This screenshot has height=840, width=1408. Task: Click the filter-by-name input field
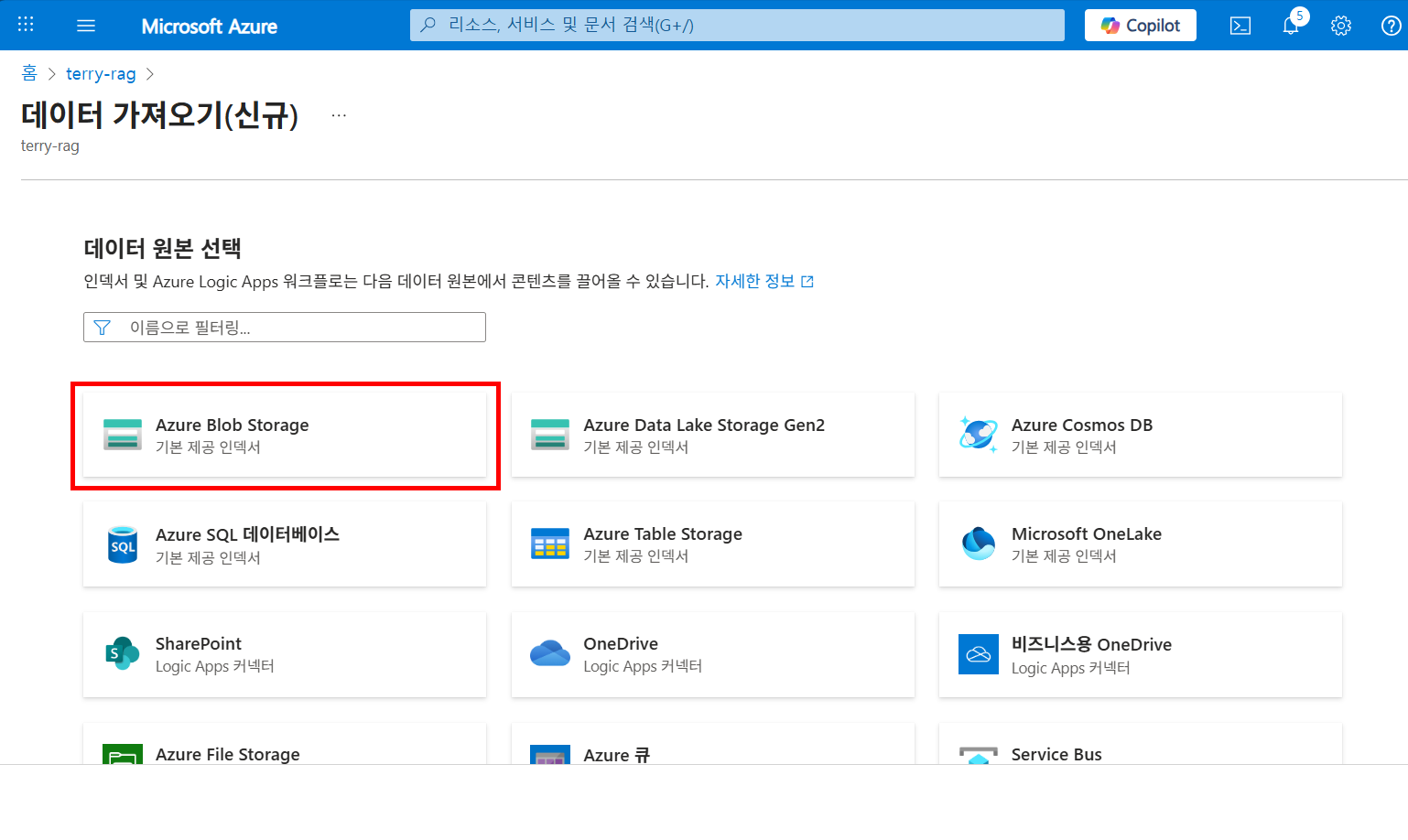285,328
